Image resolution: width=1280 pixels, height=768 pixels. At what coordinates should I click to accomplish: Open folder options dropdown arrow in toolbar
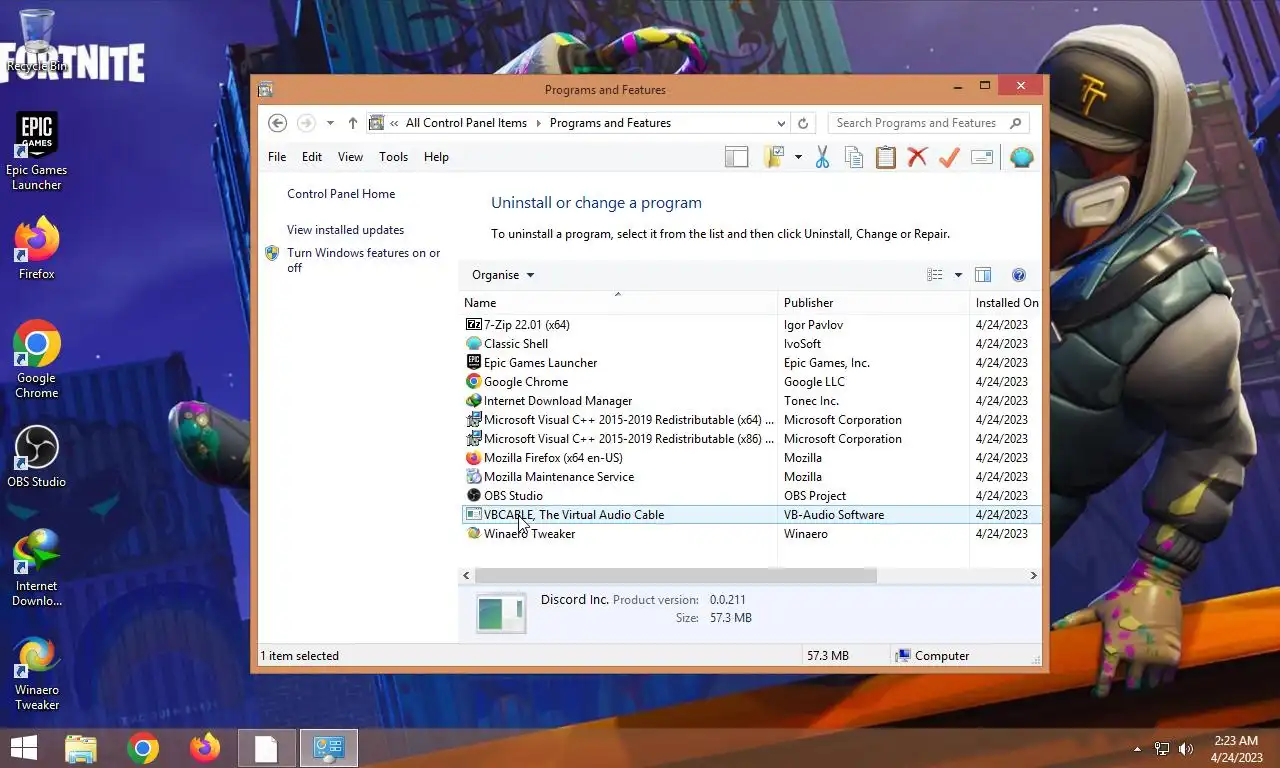[798, 157]
